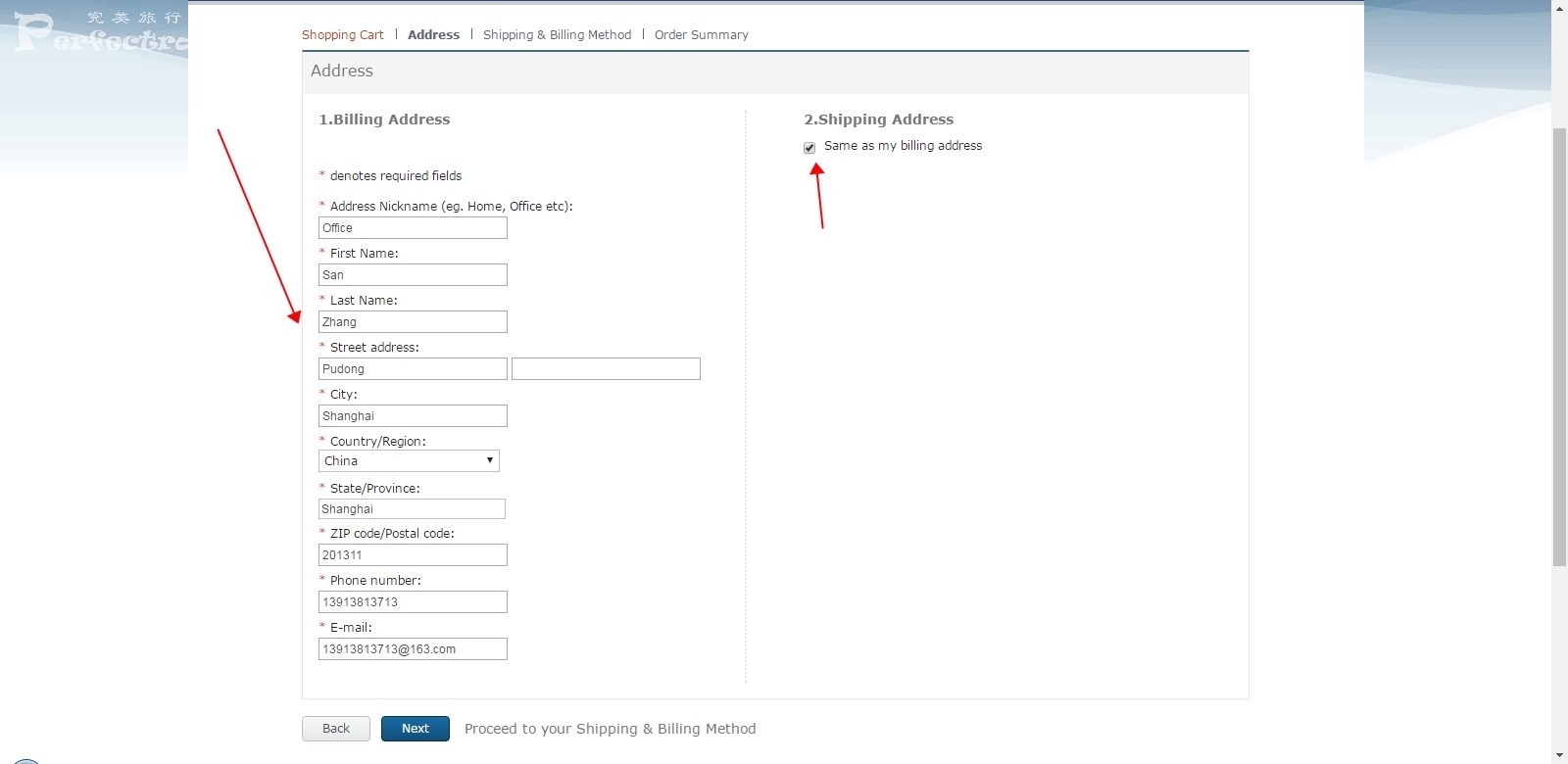Click the 'City:' label
This screenshot has height=764, width=1568.
[x=344, y=395]
